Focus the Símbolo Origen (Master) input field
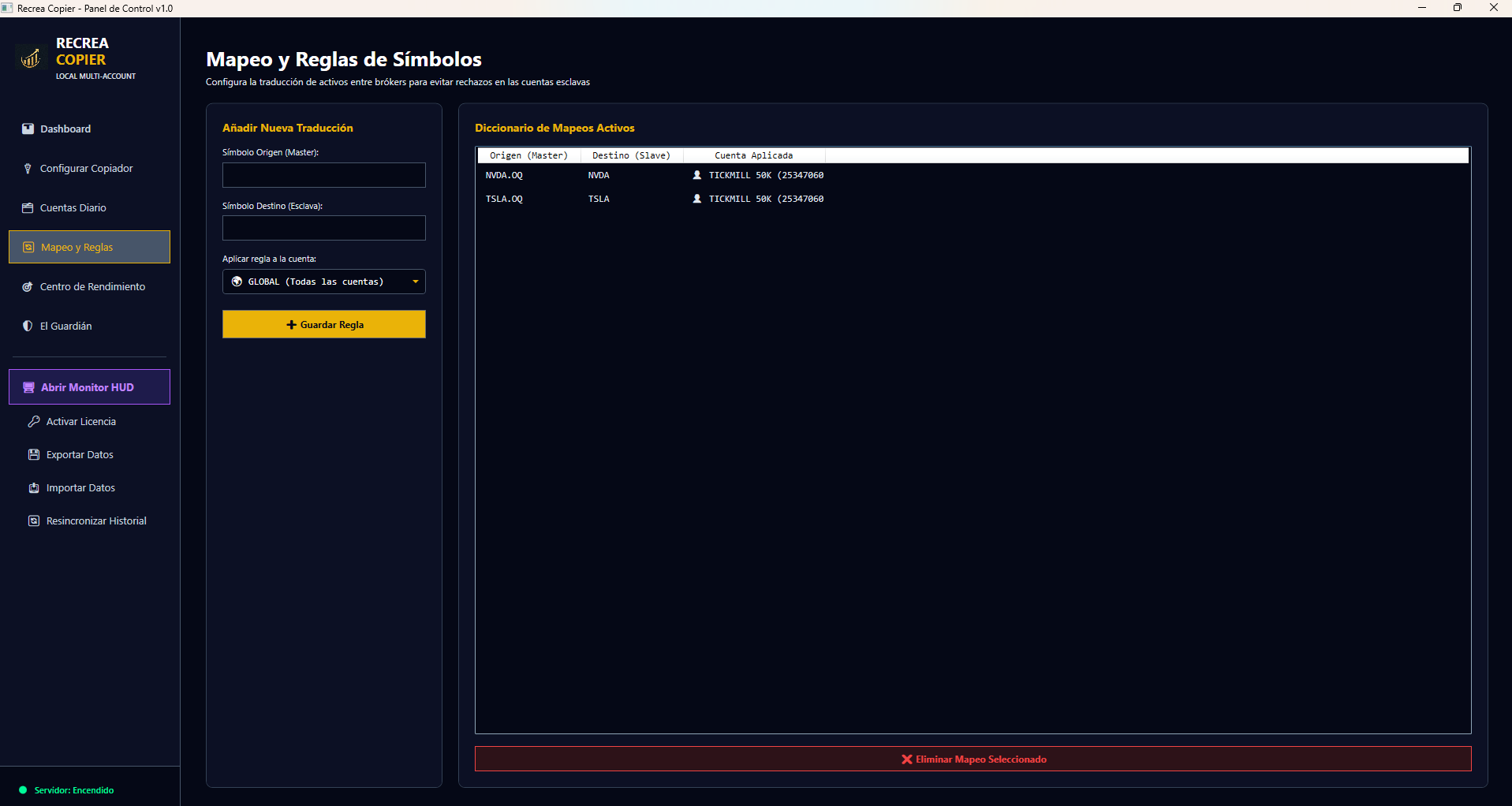Viewport: 1512px width, 806px height. pyautogui.click(x=324, y=175)
